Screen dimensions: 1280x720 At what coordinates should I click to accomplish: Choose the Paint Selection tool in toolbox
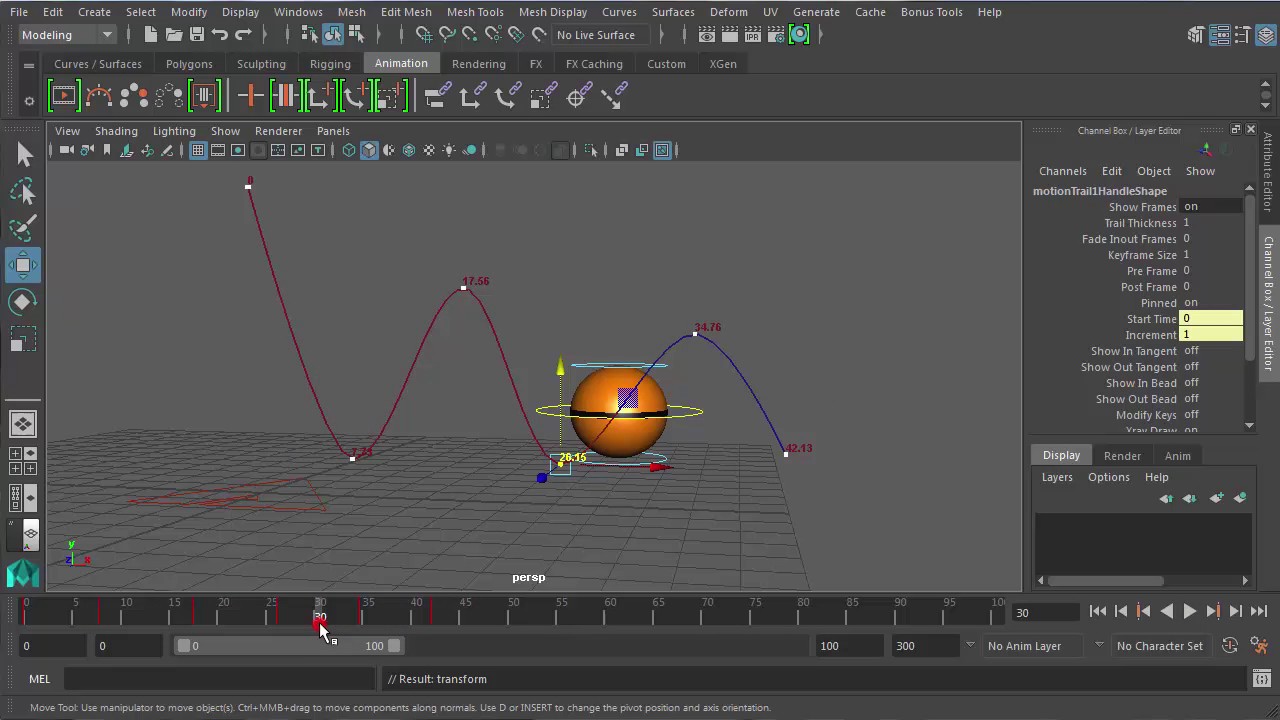tap(23, 228)
